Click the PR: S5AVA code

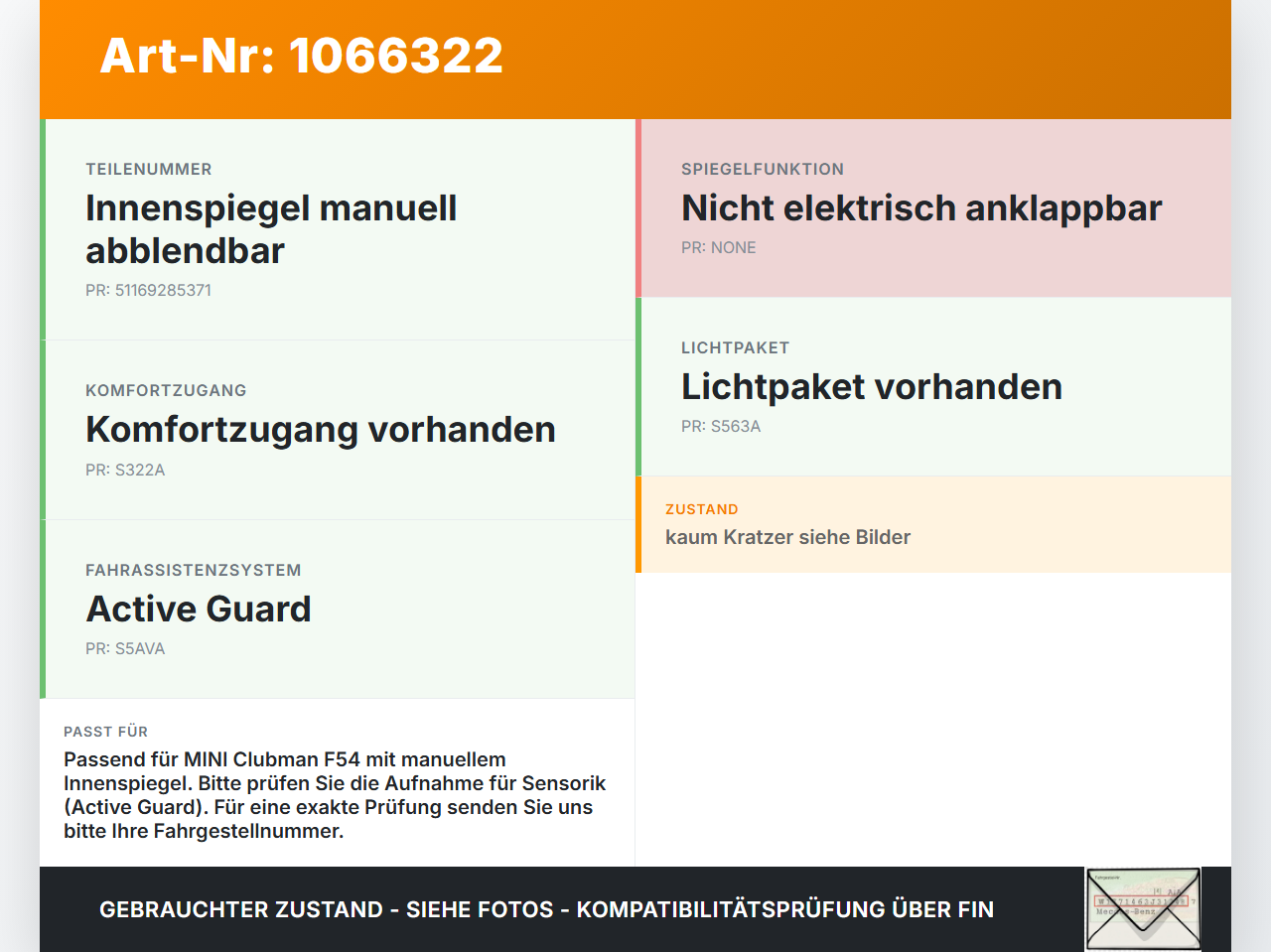coord(125,649)
